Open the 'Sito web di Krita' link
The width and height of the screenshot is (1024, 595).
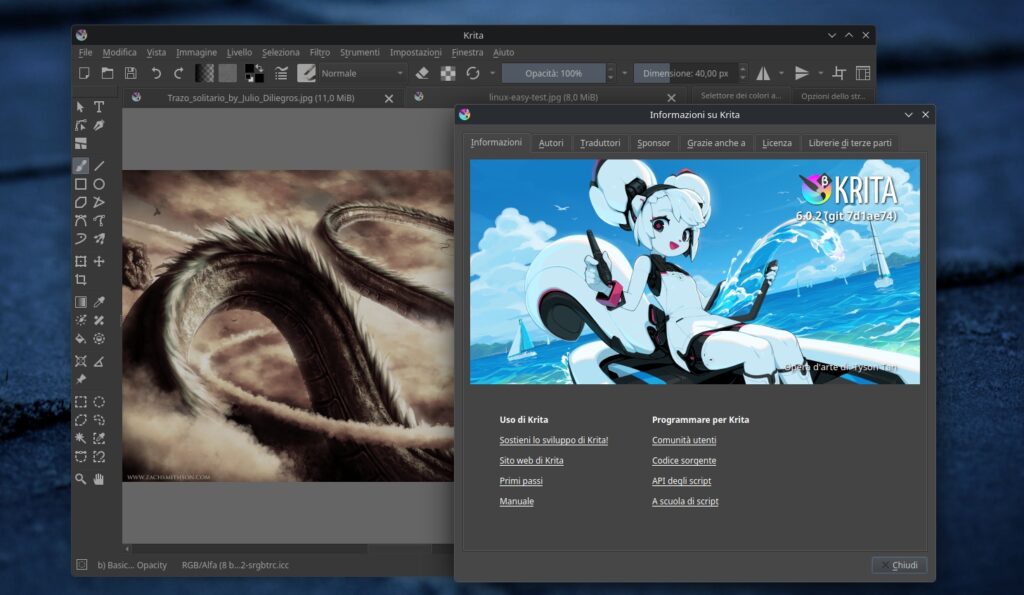point(531,460)
